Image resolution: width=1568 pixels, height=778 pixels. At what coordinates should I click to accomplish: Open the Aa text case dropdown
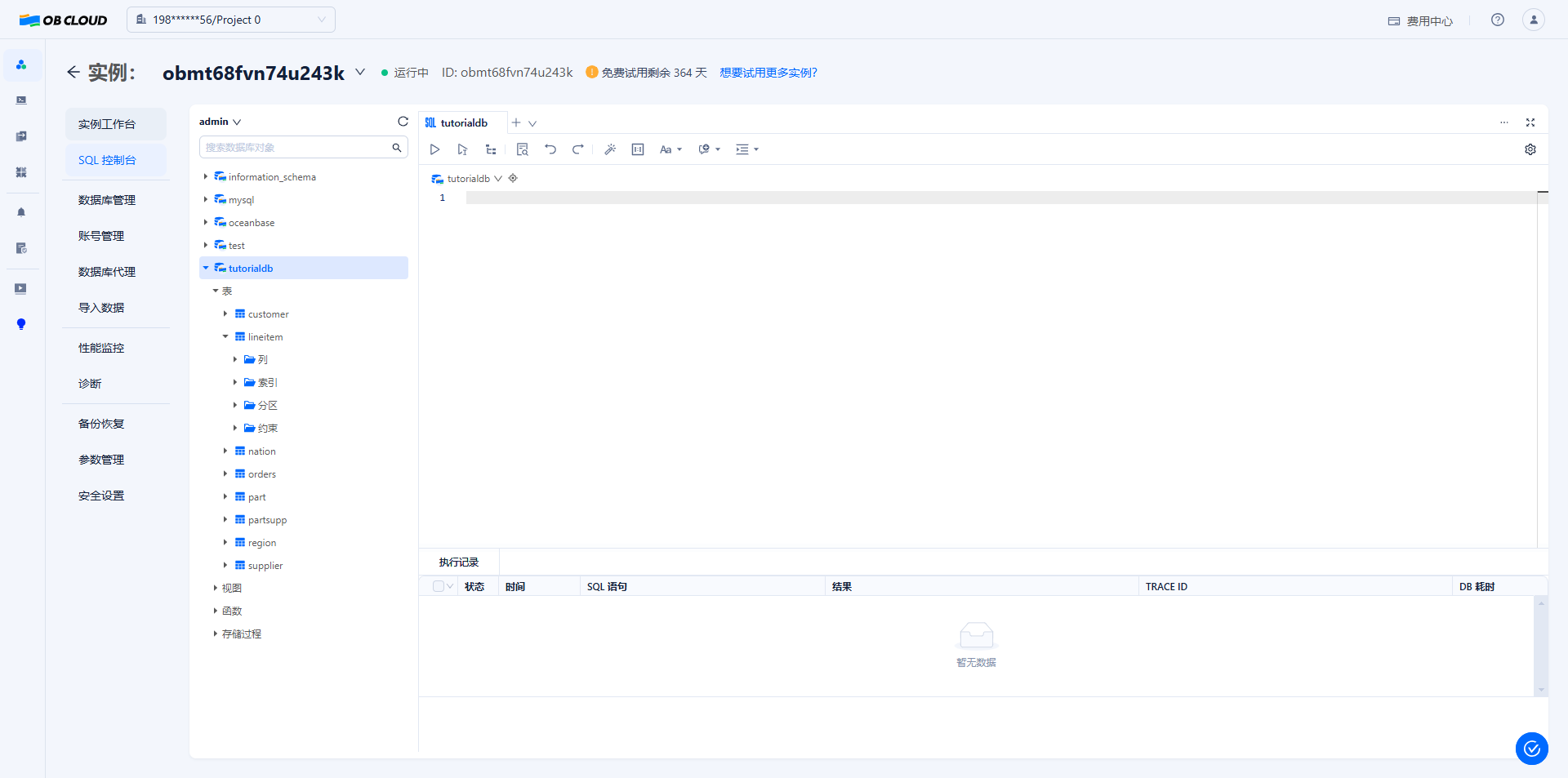coord(670,149)
